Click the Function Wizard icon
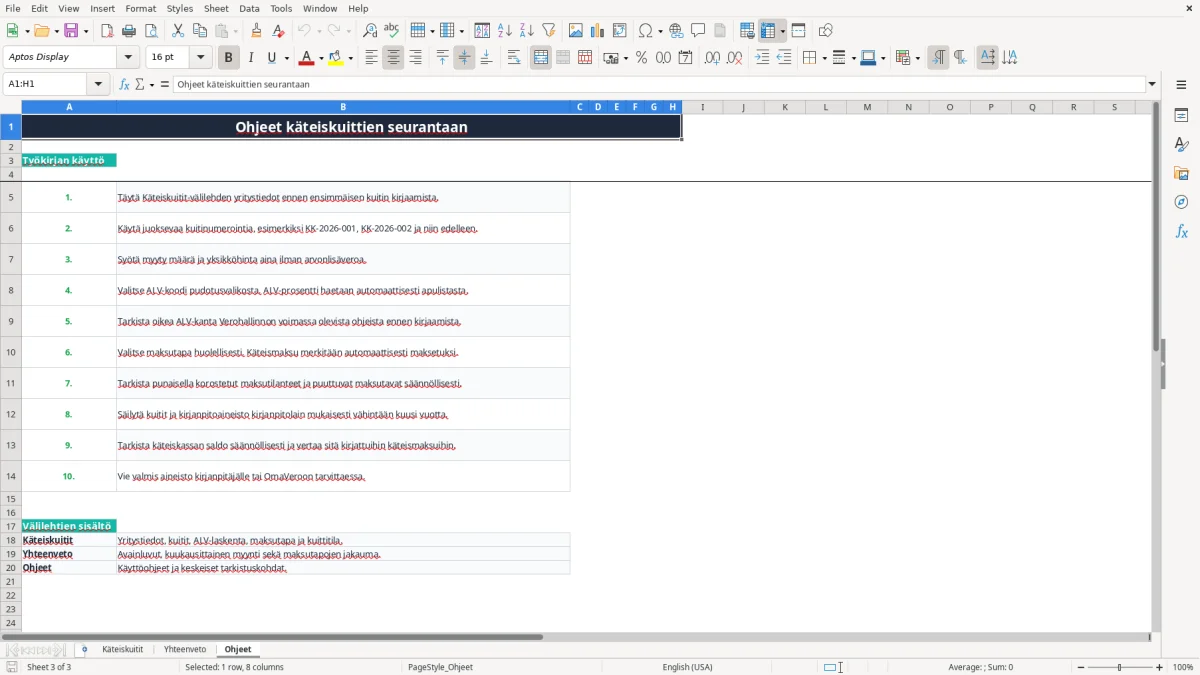The height and width of the screenshot is (675, 1200). [125, 84]
